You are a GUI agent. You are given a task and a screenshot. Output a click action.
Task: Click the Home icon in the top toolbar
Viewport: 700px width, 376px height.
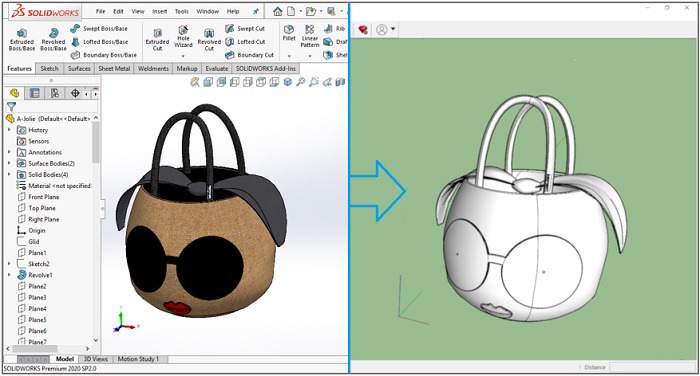277,11
